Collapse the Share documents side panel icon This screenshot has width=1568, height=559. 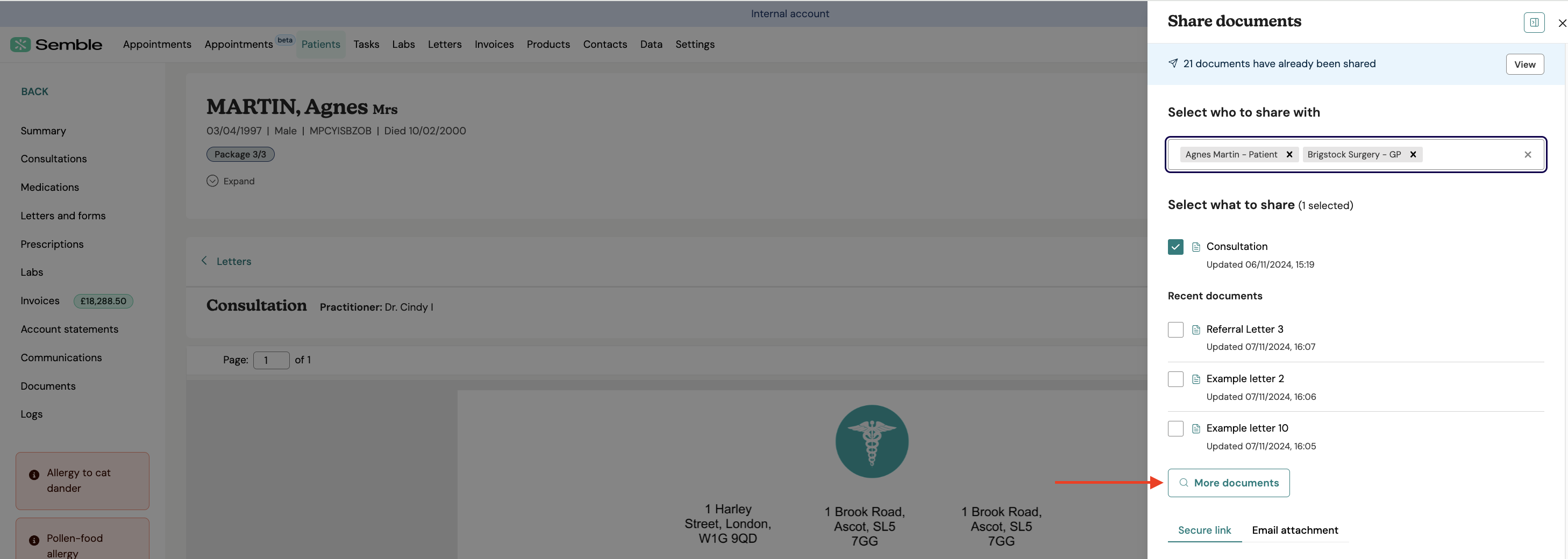1534,23
